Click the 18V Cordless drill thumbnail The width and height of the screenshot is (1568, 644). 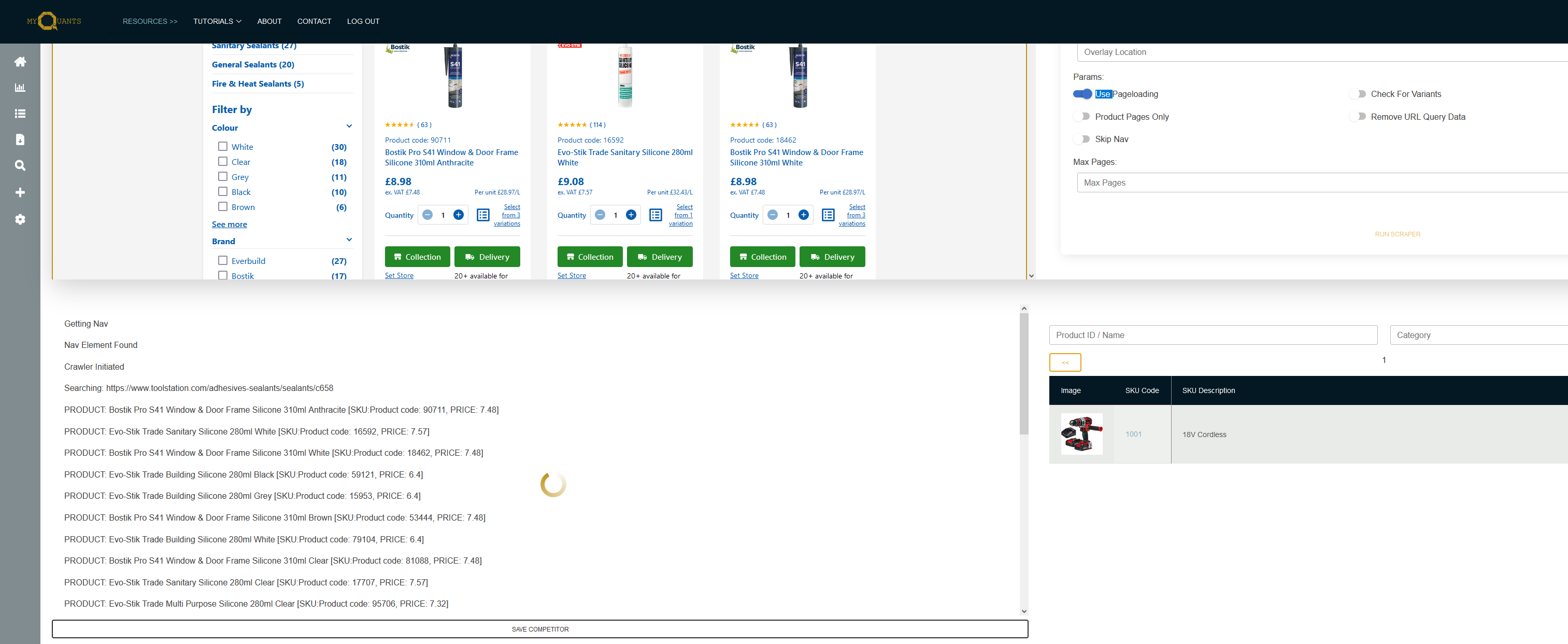(1081, 434)
